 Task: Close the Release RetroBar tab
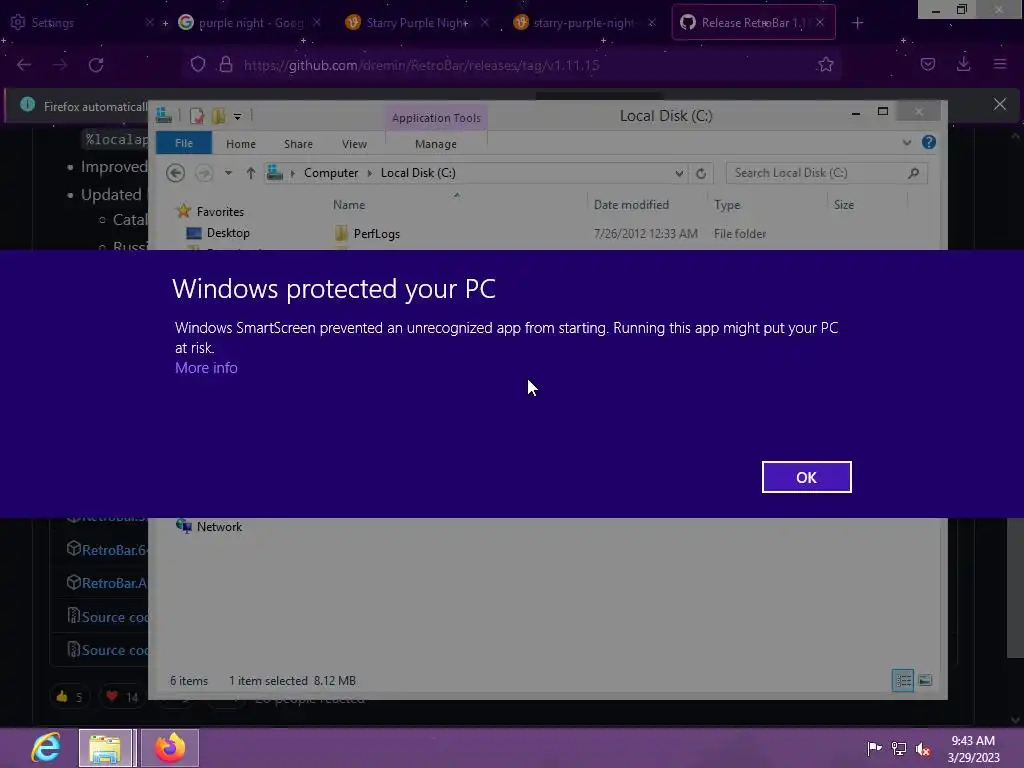tap(820, 23)
